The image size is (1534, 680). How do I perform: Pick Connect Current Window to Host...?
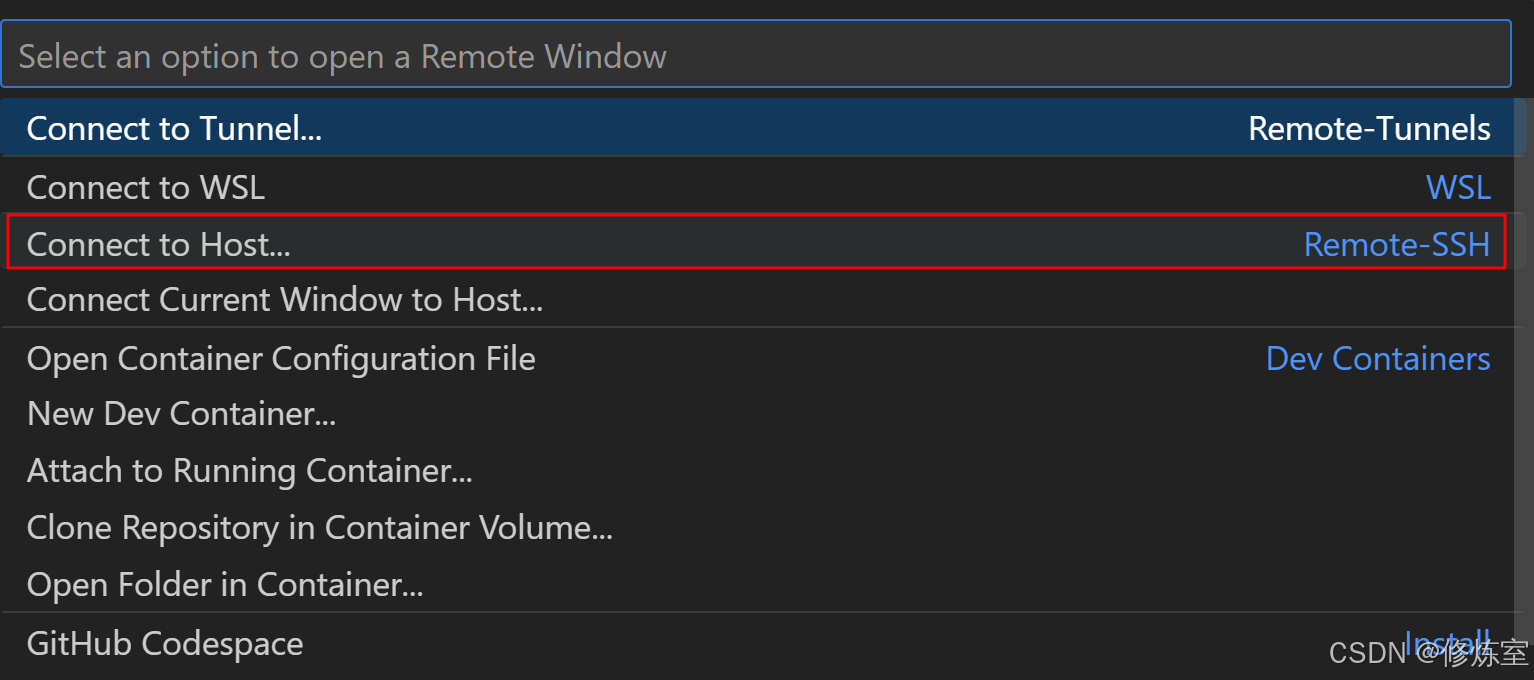click(285, 300)
